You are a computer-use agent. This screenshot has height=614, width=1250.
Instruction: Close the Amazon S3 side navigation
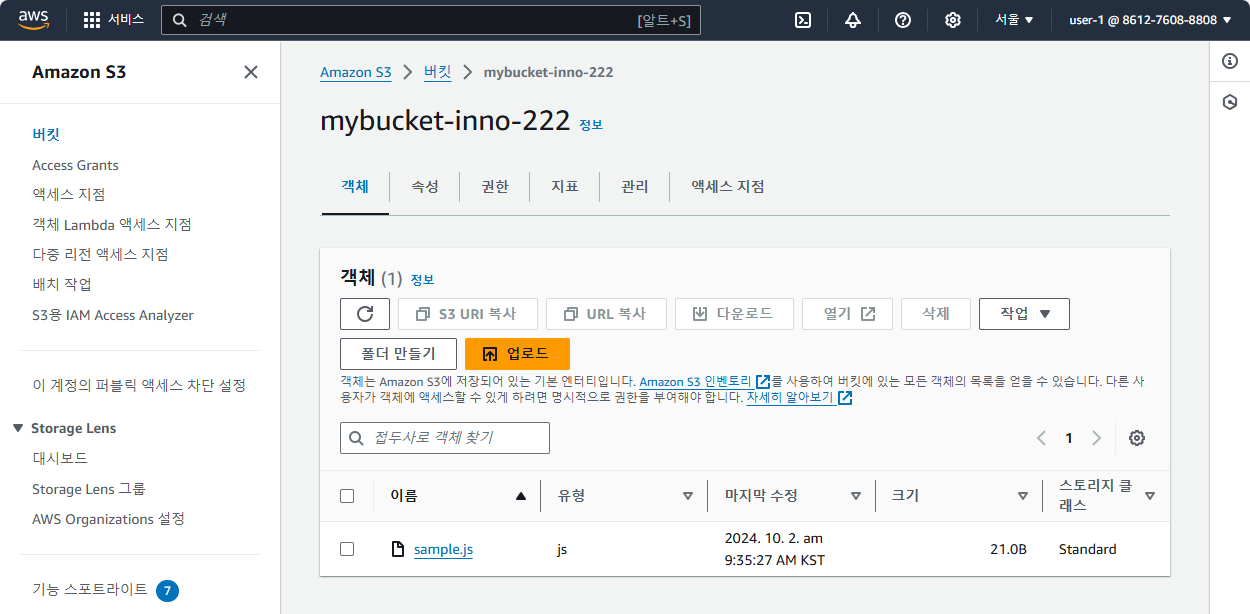click(x=251, y=72)
